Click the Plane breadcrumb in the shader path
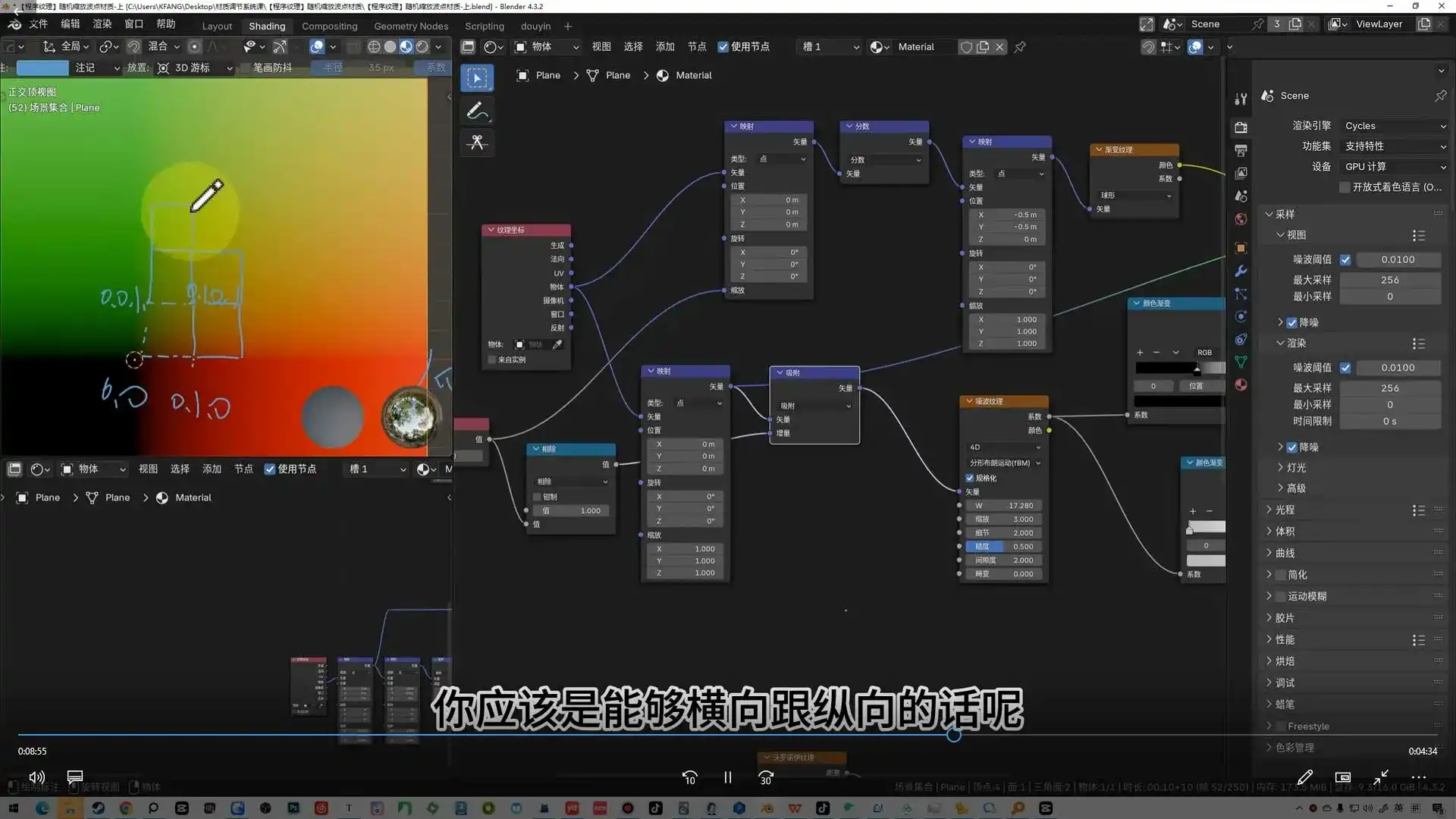 coord(548,75)
